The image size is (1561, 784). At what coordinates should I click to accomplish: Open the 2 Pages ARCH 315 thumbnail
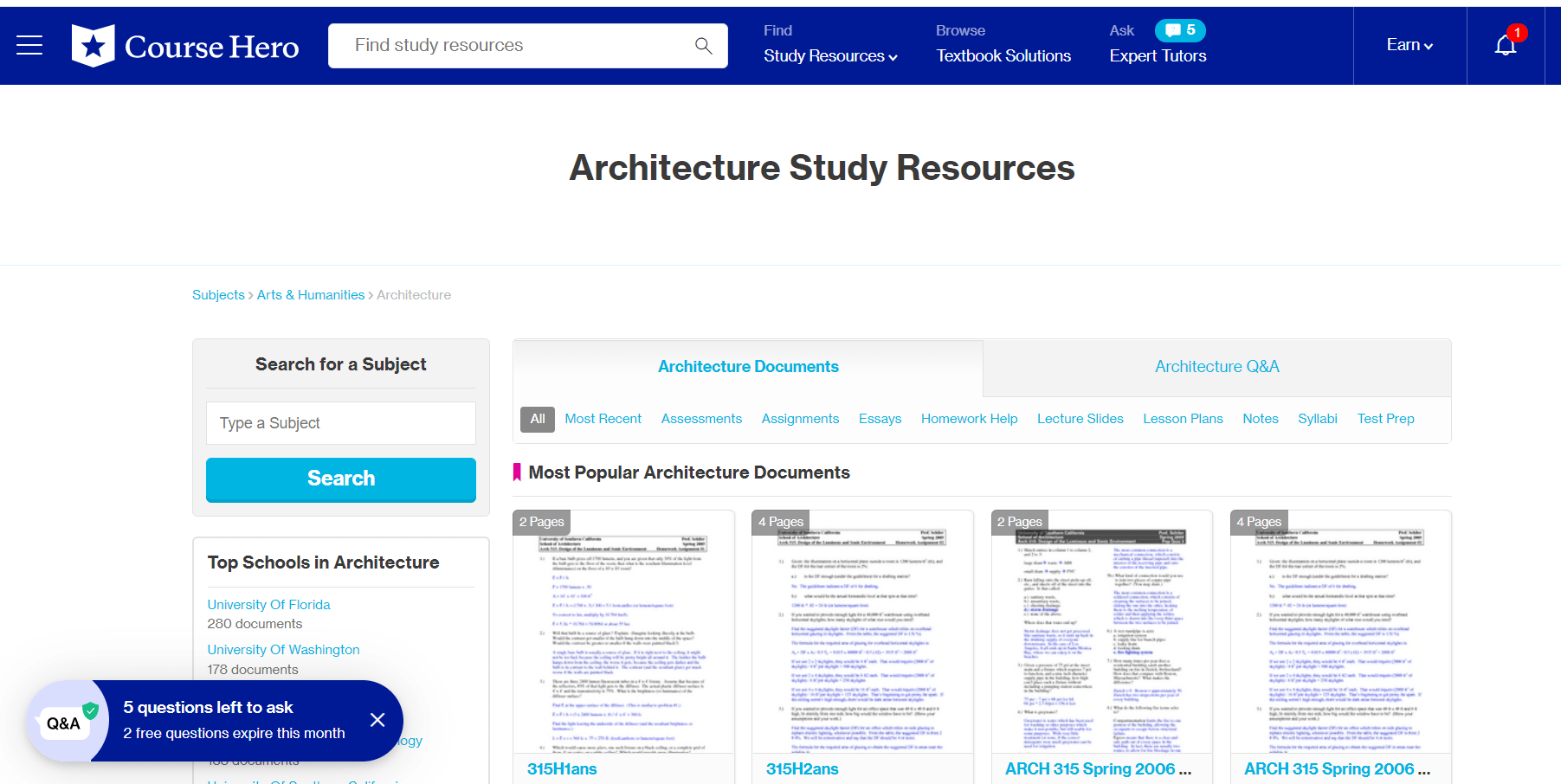(1101, 632)
